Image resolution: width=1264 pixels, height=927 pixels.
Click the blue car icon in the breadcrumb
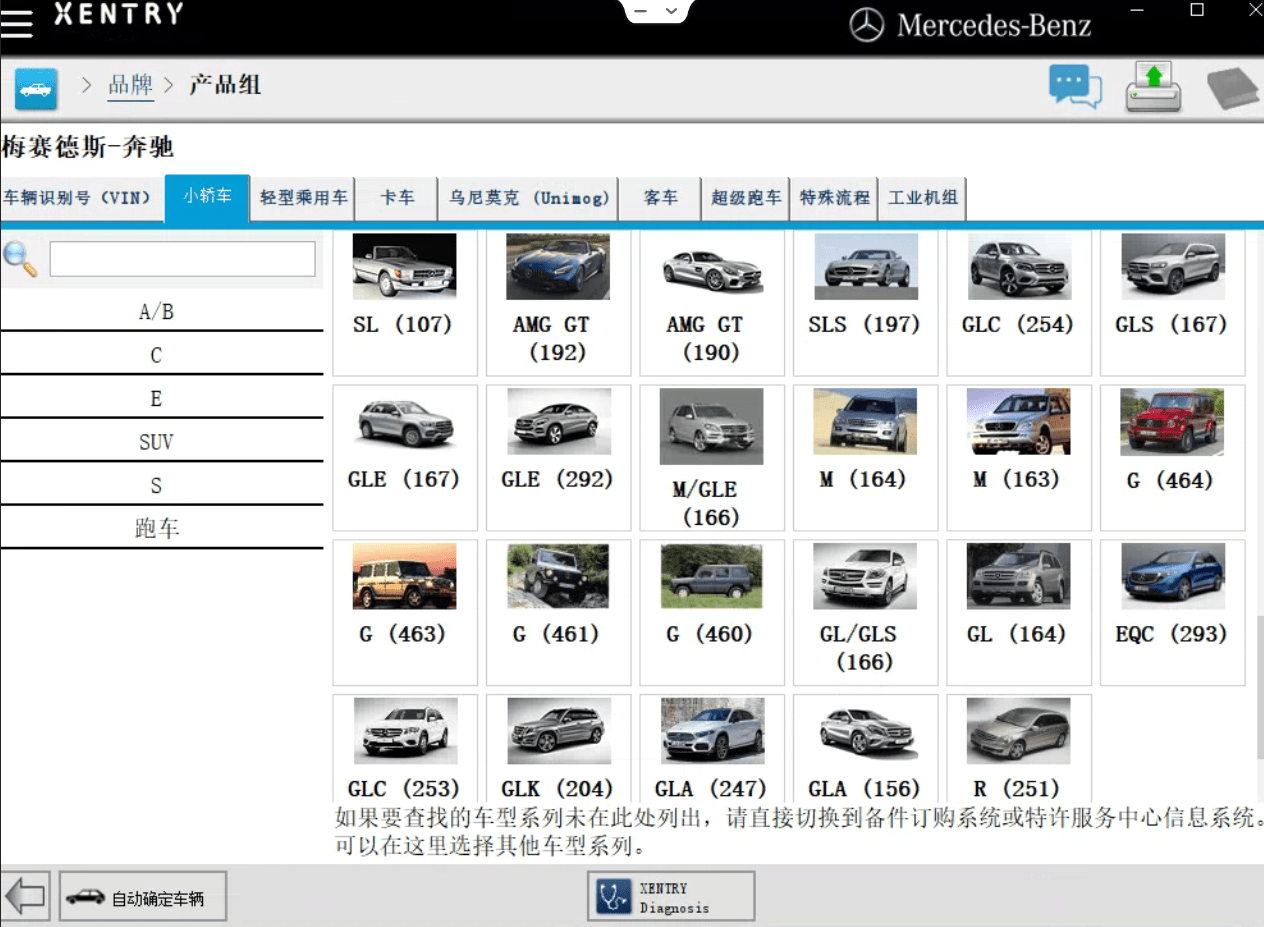pos(34,88)
